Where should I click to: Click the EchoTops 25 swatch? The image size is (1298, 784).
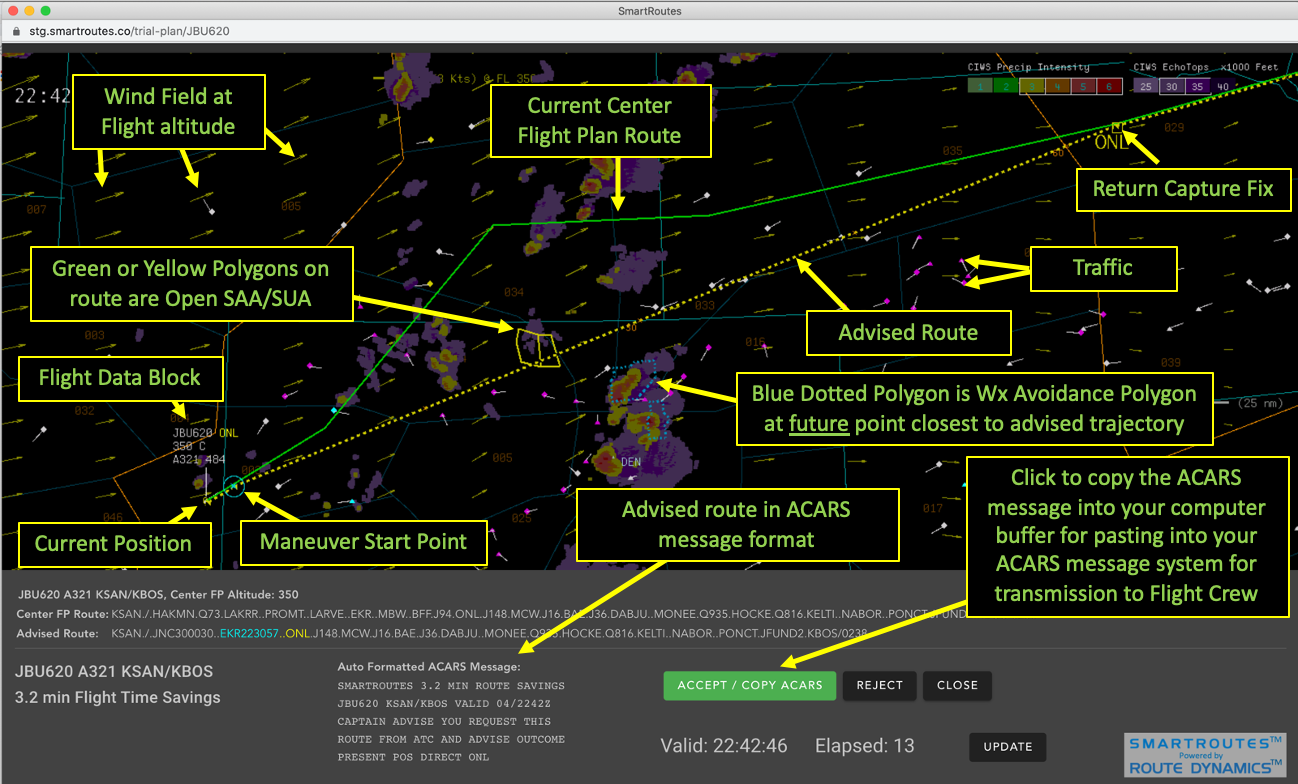click(x=1146, y=87)
